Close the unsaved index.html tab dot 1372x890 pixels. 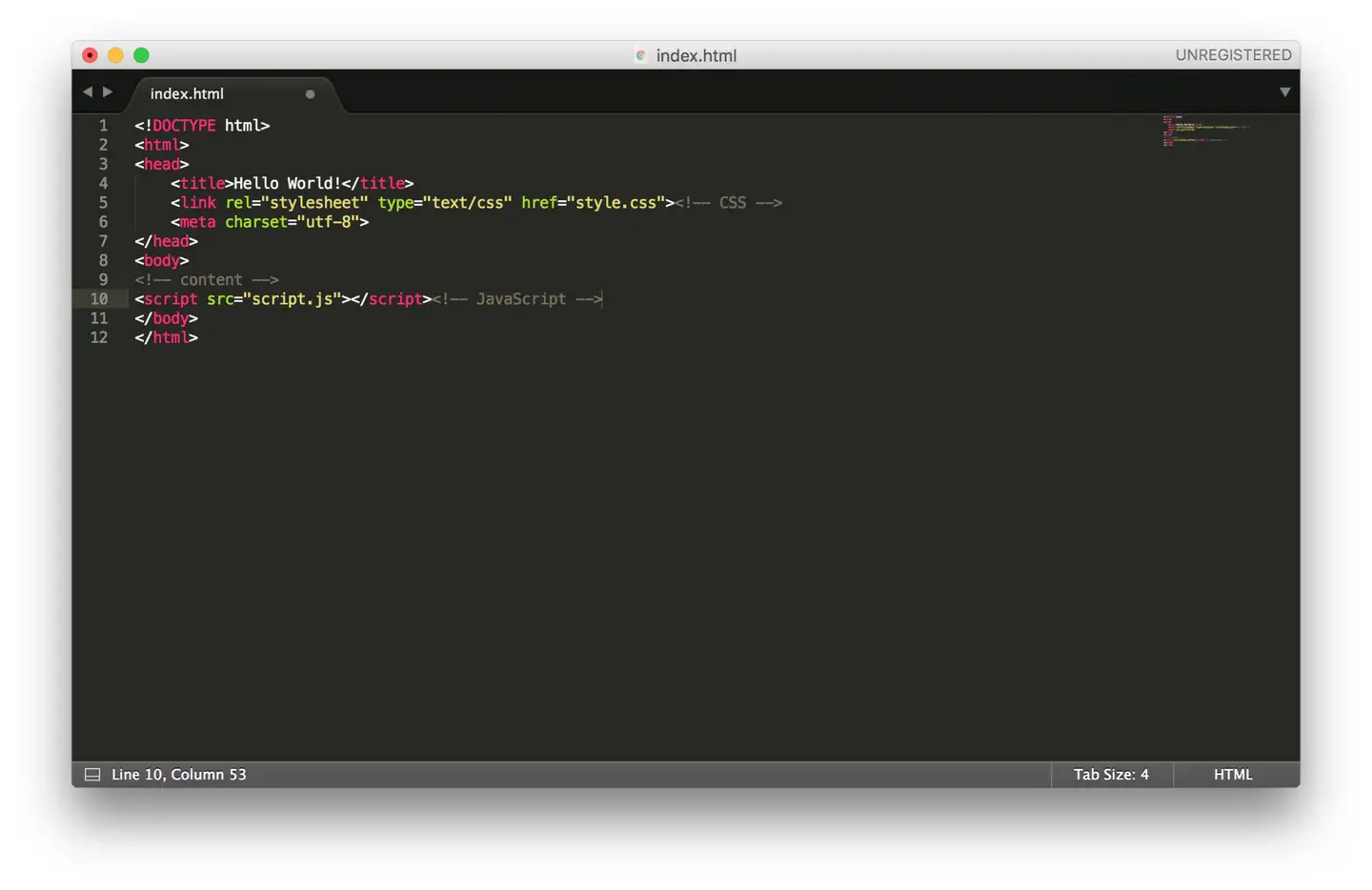point(310,94)
